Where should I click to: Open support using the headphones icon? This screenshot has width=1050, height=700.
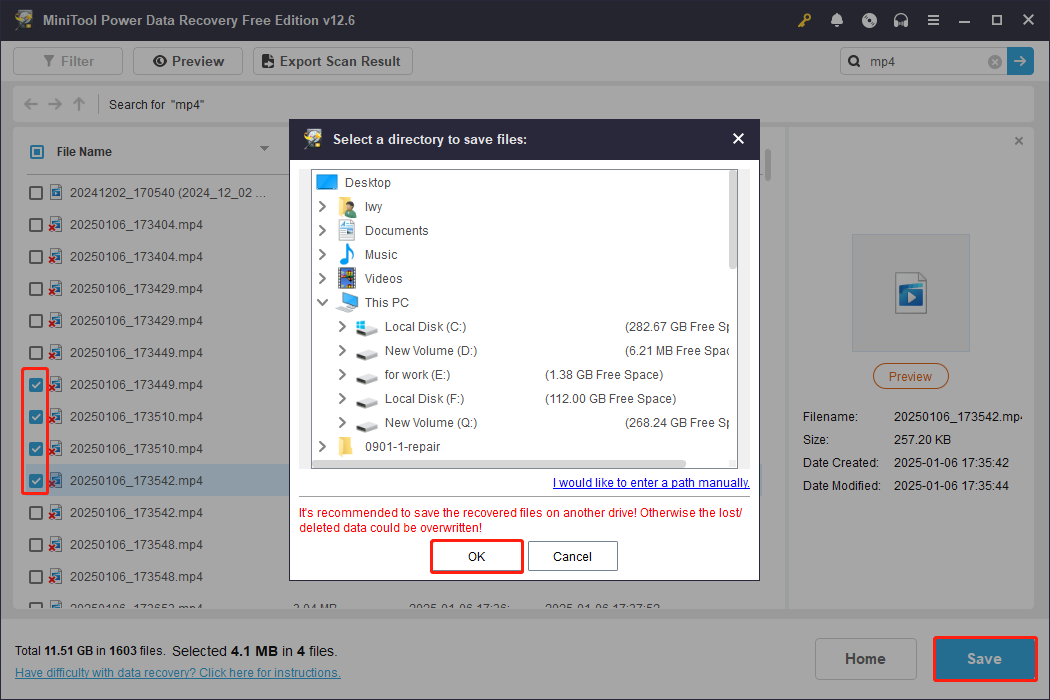901,20
